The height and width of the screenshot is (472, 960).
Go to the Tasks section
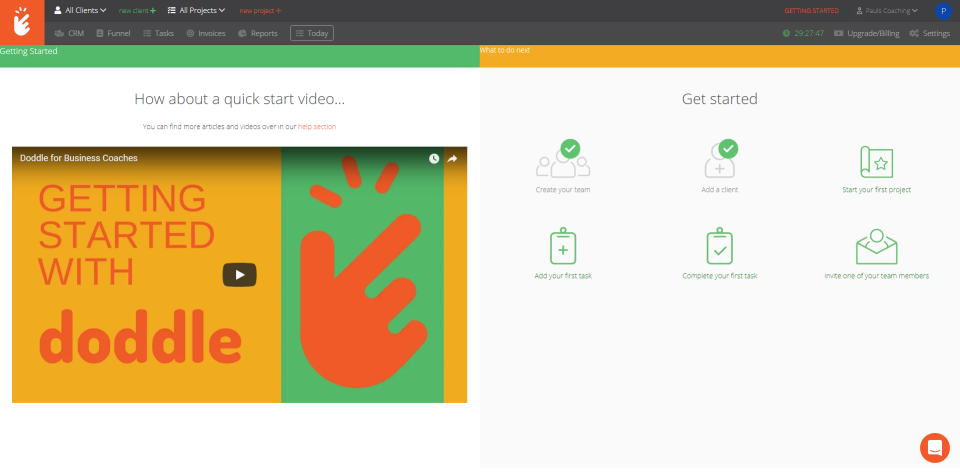(159, 33)
